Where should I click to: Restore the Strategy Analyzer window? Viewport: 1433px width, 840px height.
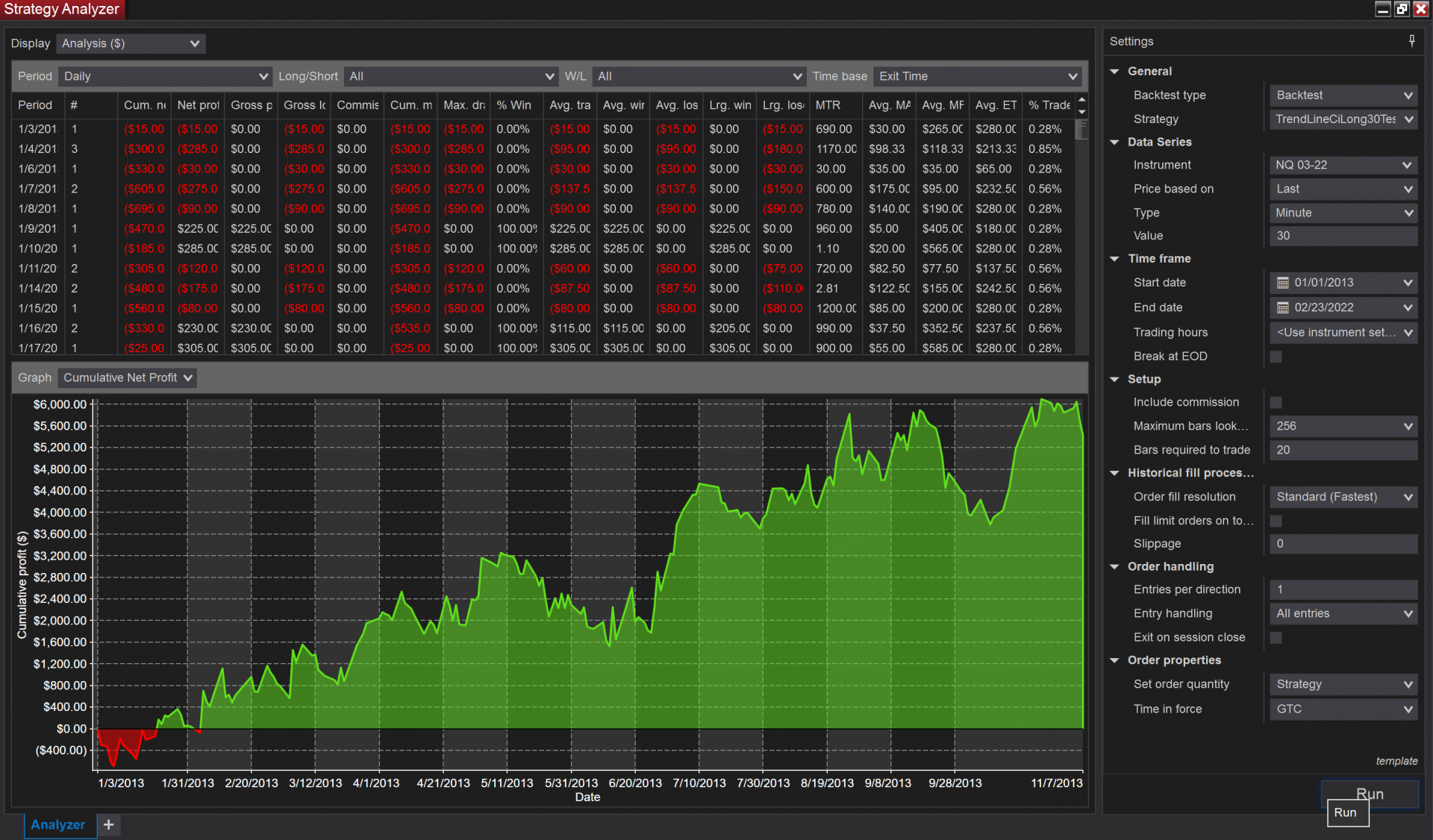point(1402,9)
